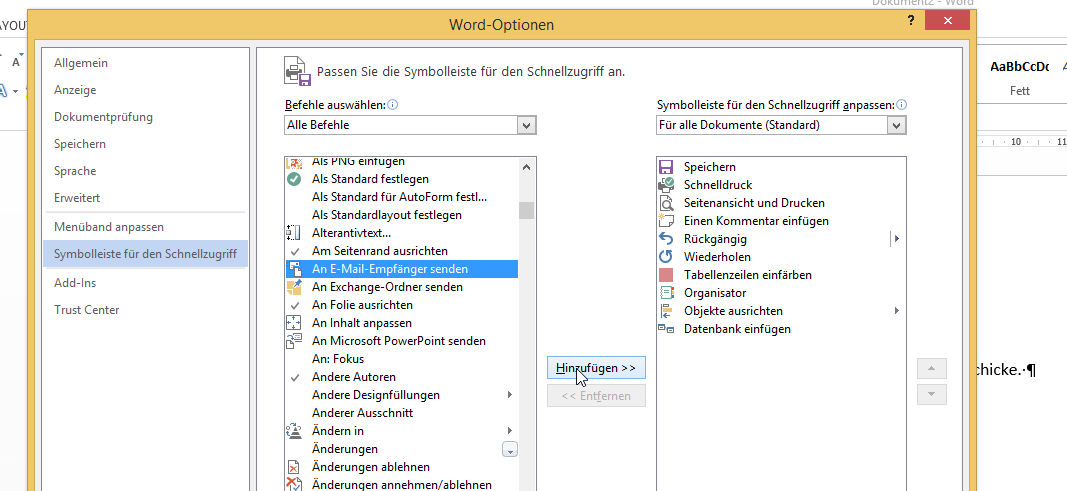Open the Sprache options page
Screen dimensions: 1067x491
coord(146,171)
